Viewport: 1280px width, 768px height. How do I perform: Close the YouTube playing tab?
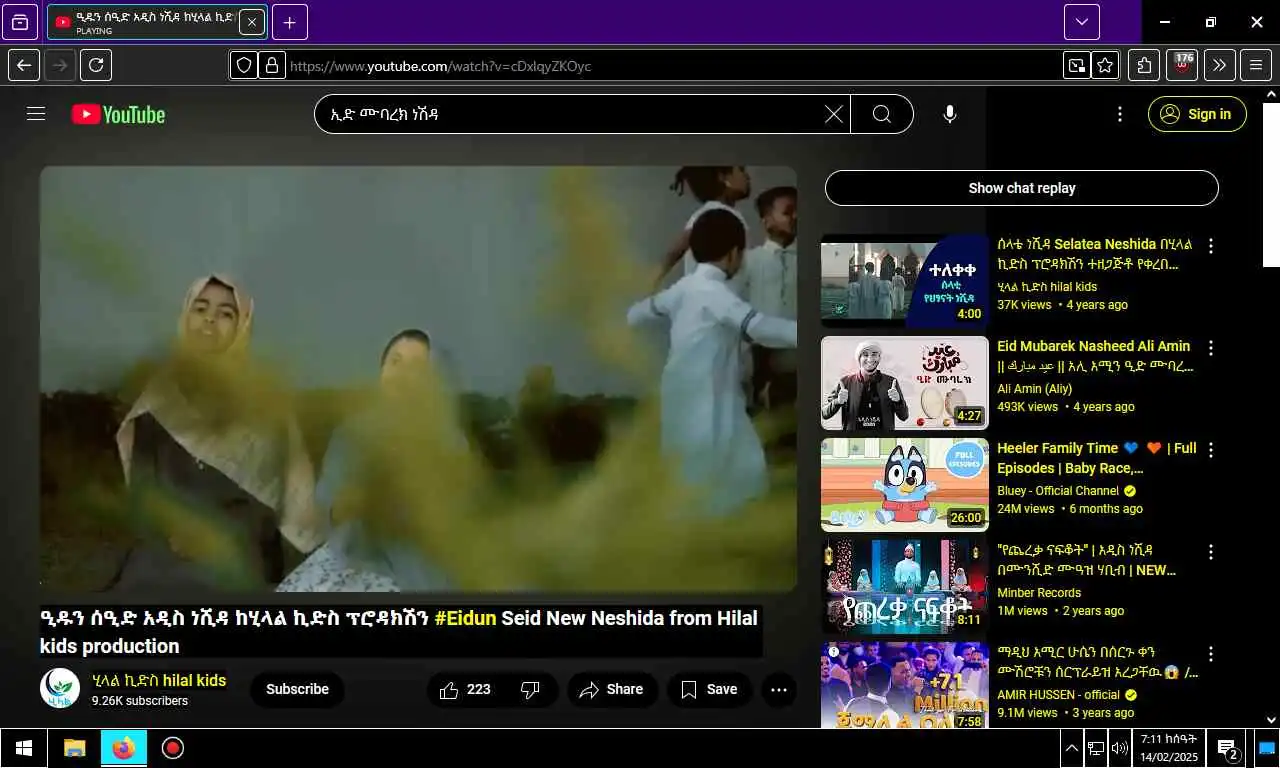(252, 22)
